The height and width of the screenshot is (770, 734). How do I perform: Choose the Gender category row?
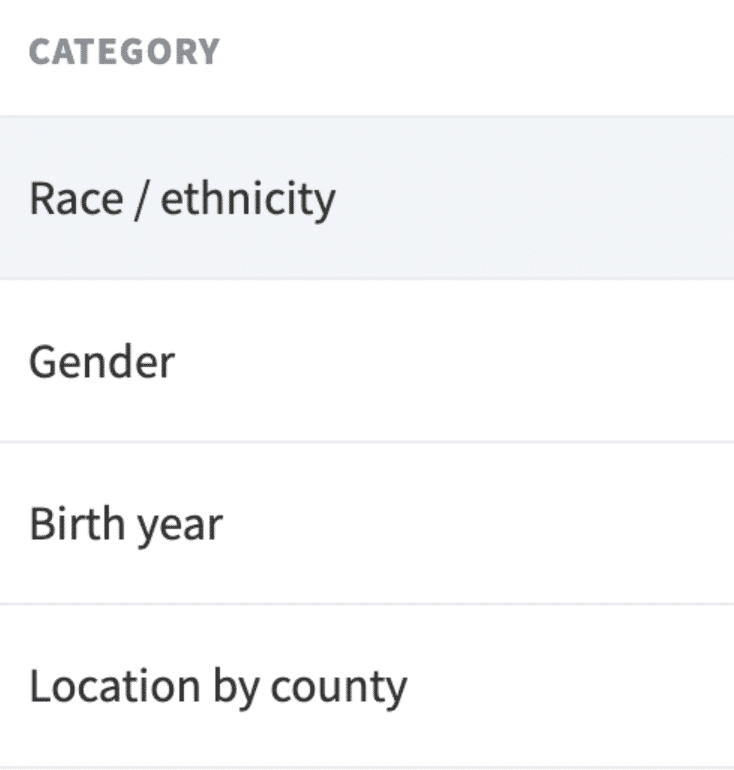click(367, 361)
